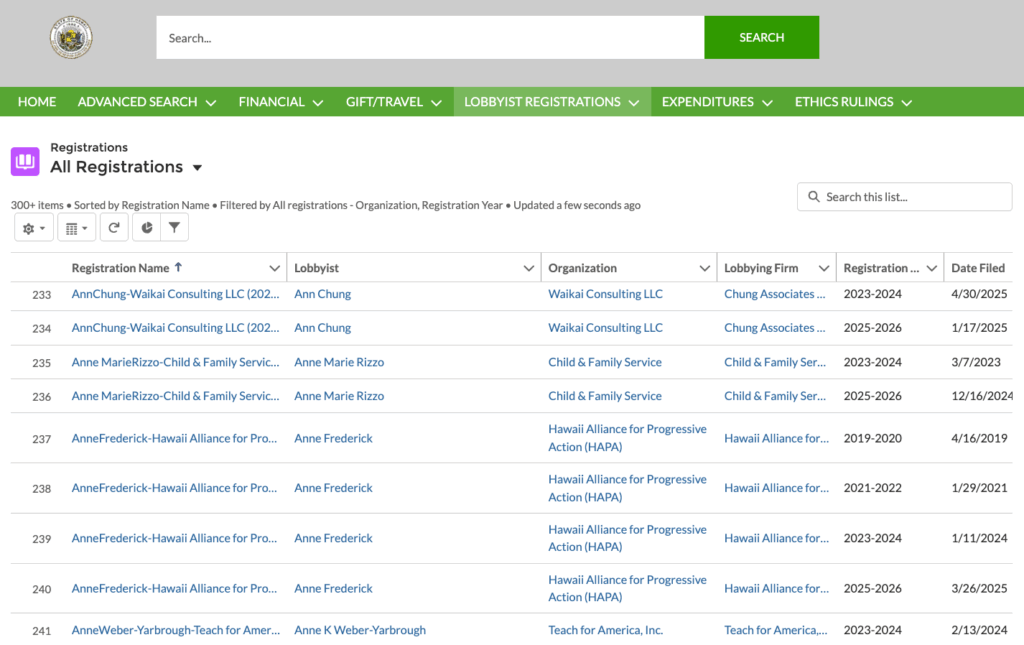
Task: Open the display-as table view switcher
Action: coord(76,228)
